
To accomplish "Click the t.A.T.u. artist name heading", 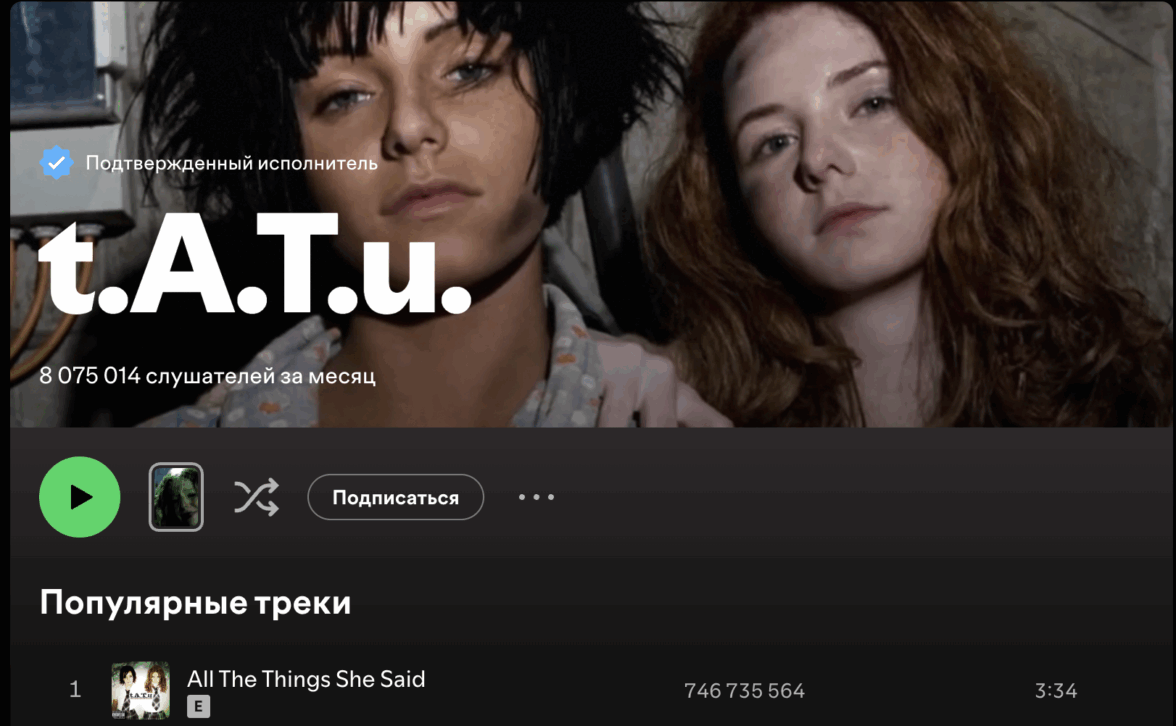I will 255,262.
